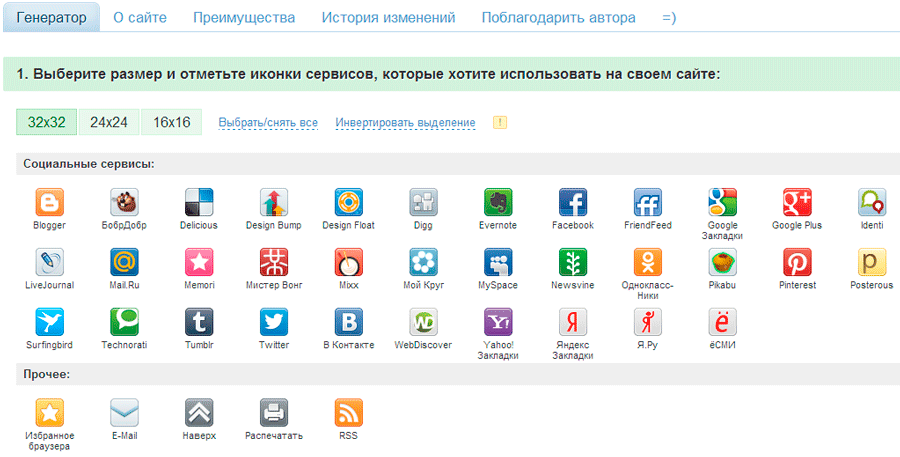This screenshot has width=900, height=457.
Task: Select the Яндекс Закладки icon
Action: pos(573,322)
